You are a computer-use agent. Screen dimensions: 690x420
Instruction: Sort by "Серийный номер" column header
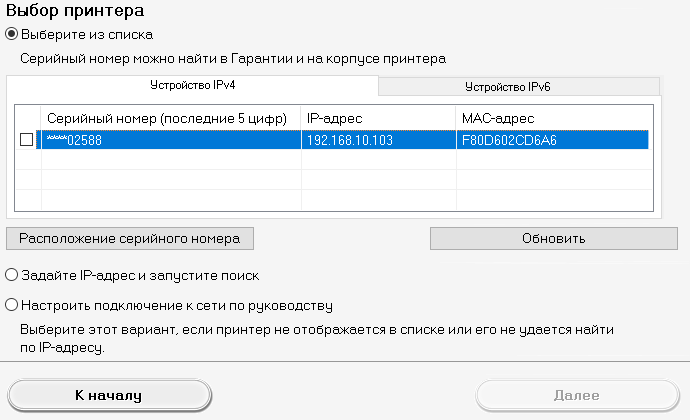tap(170, 119)
